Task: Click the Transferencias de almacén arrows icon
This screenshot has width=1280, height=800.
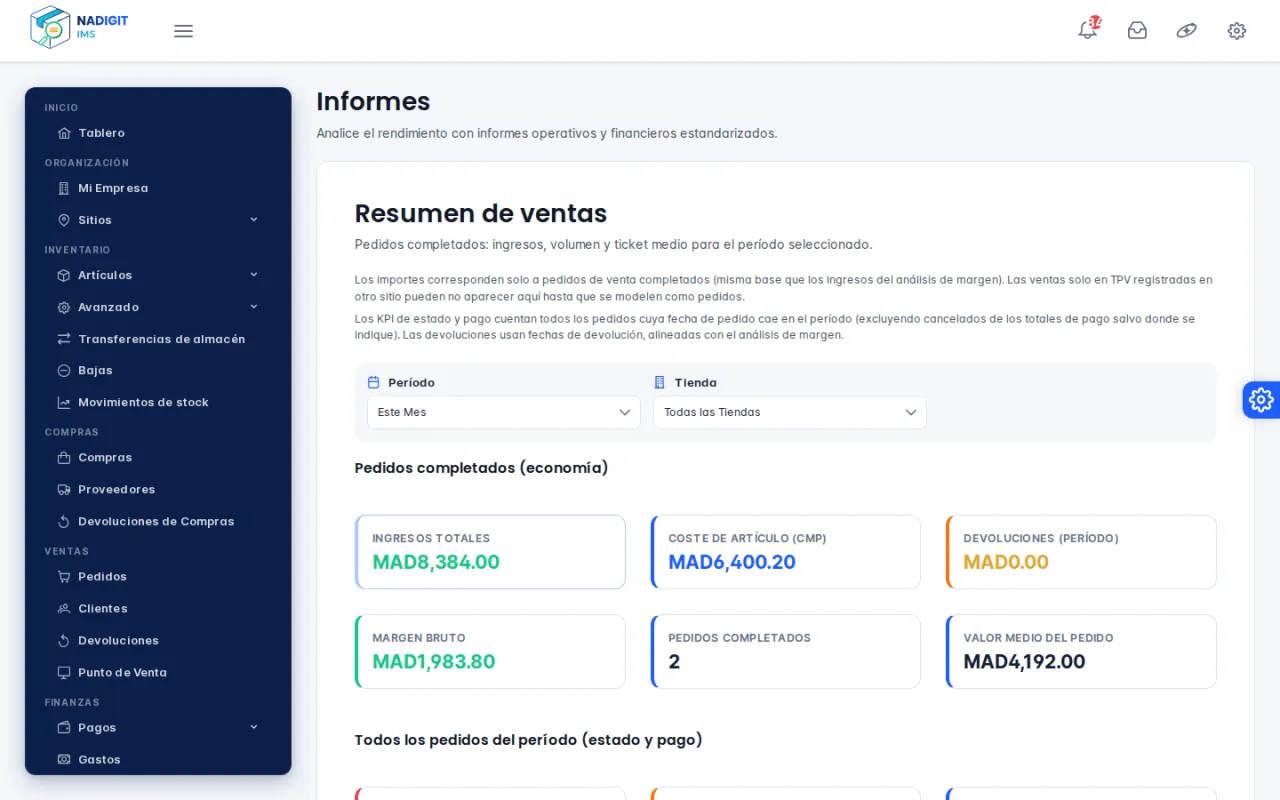Action: click(64, 339)
